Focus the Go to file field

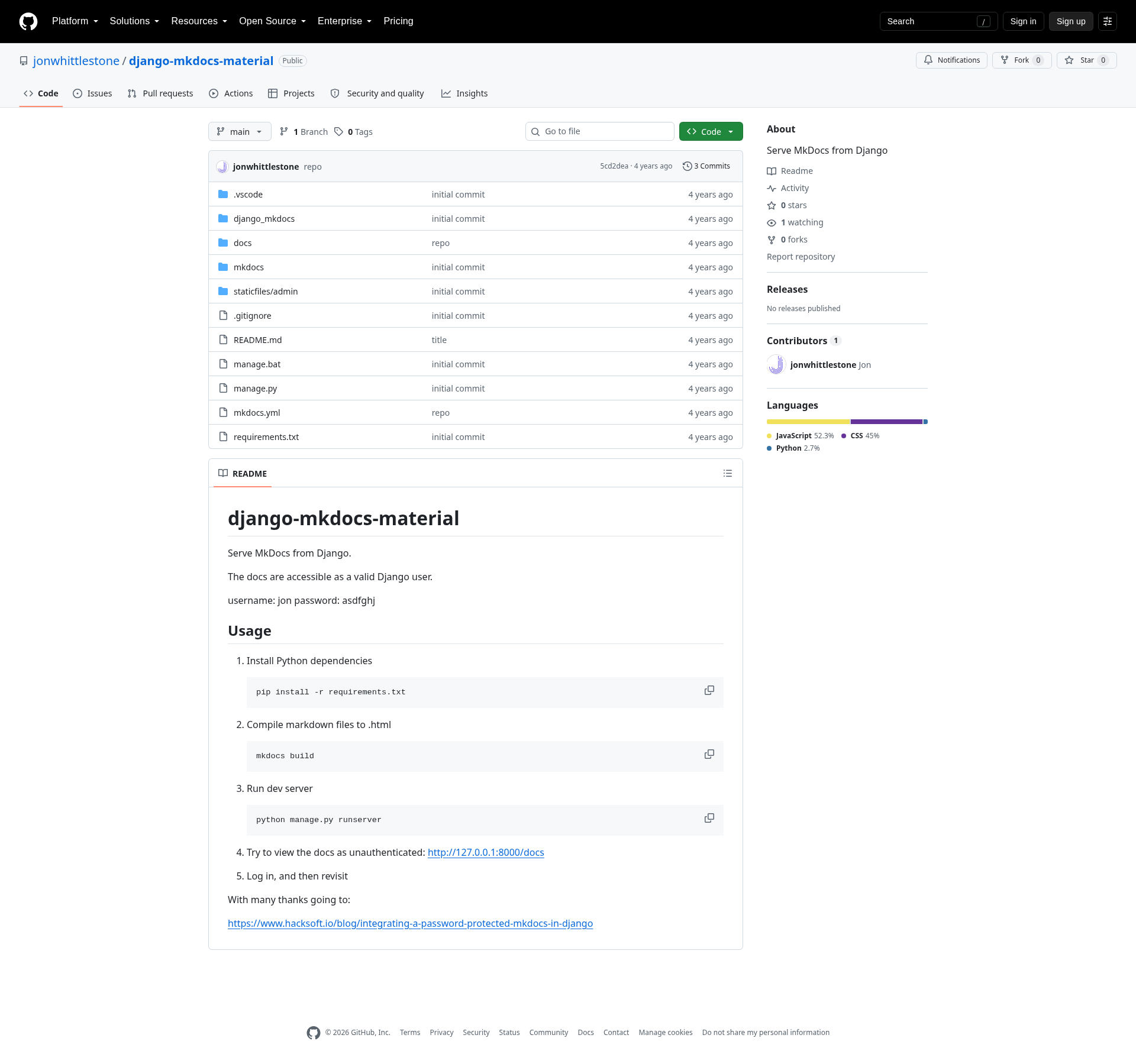click(x=600, y=131)
